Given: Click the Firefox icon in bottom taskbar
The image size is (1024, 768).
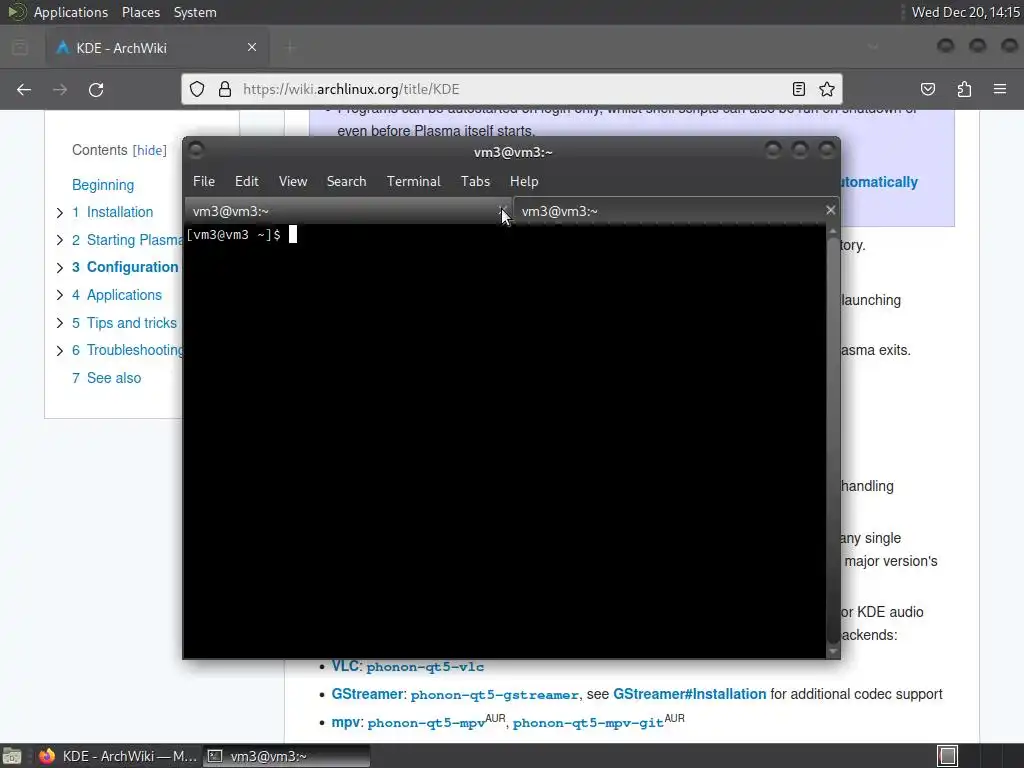Looking at the screenshot, I should pos(46,756).
